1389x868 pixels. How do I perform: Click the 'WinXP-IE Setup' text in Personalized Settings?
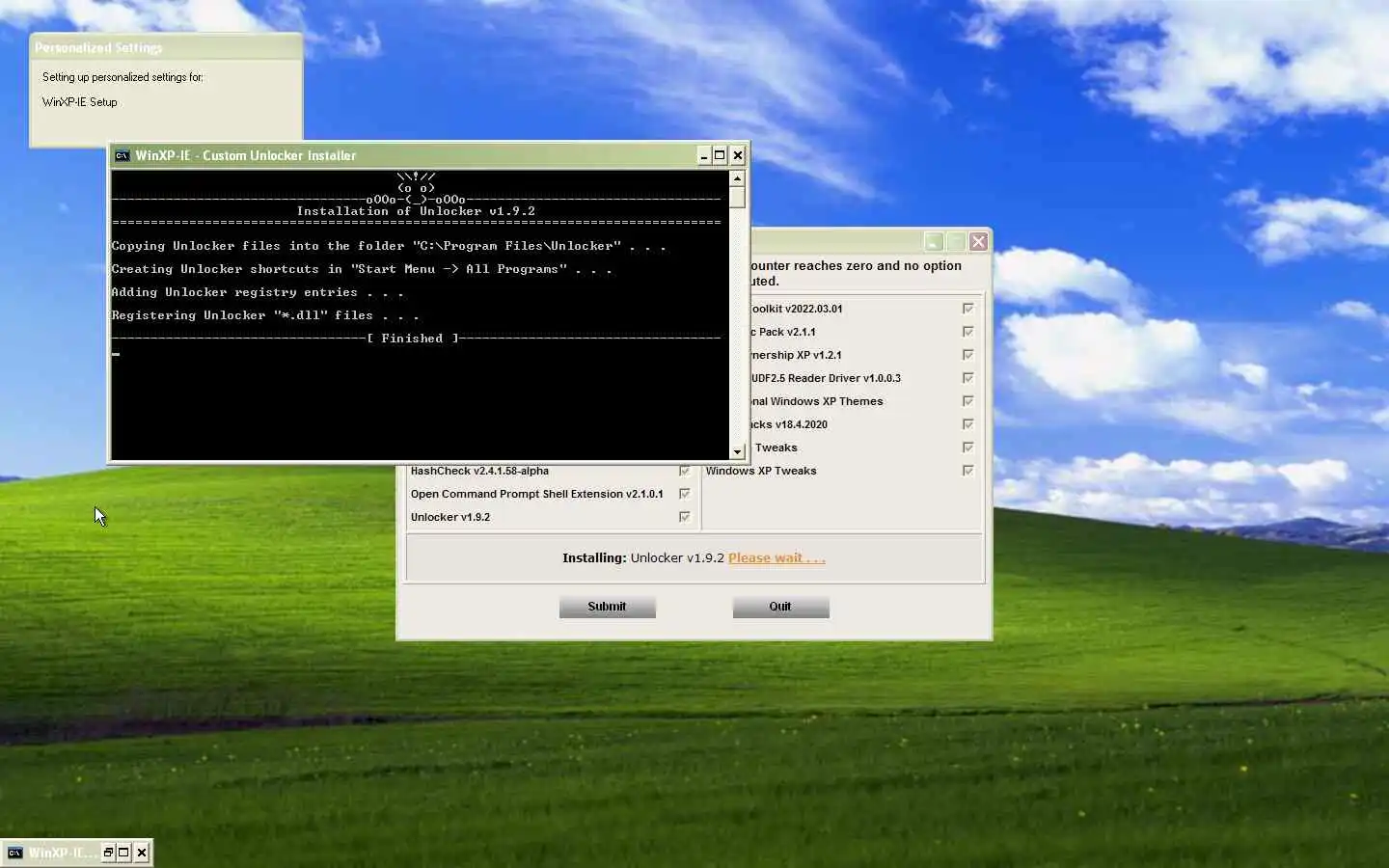(x=80, y=102)
